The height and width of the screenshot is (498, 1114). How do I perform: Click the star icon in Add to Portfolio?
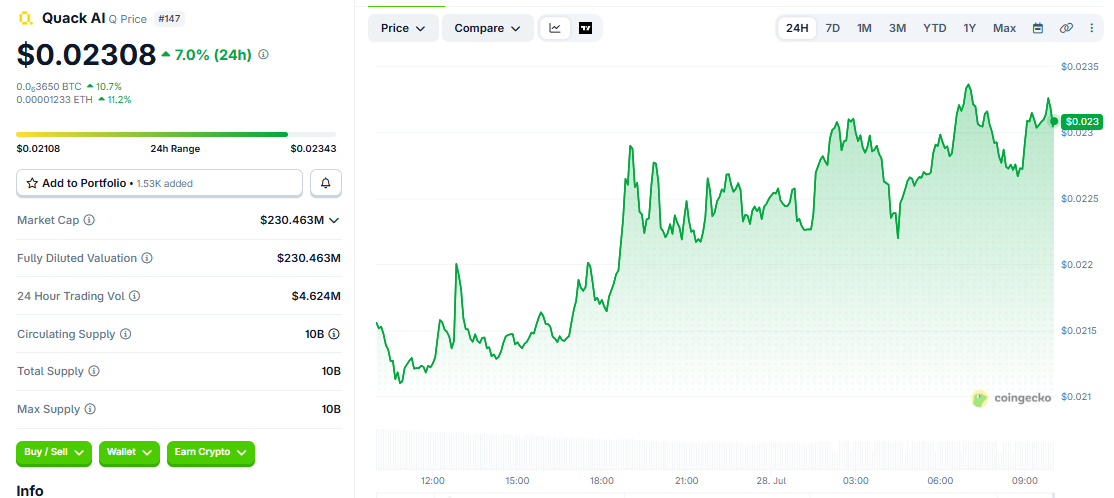(x=32, y=183)
